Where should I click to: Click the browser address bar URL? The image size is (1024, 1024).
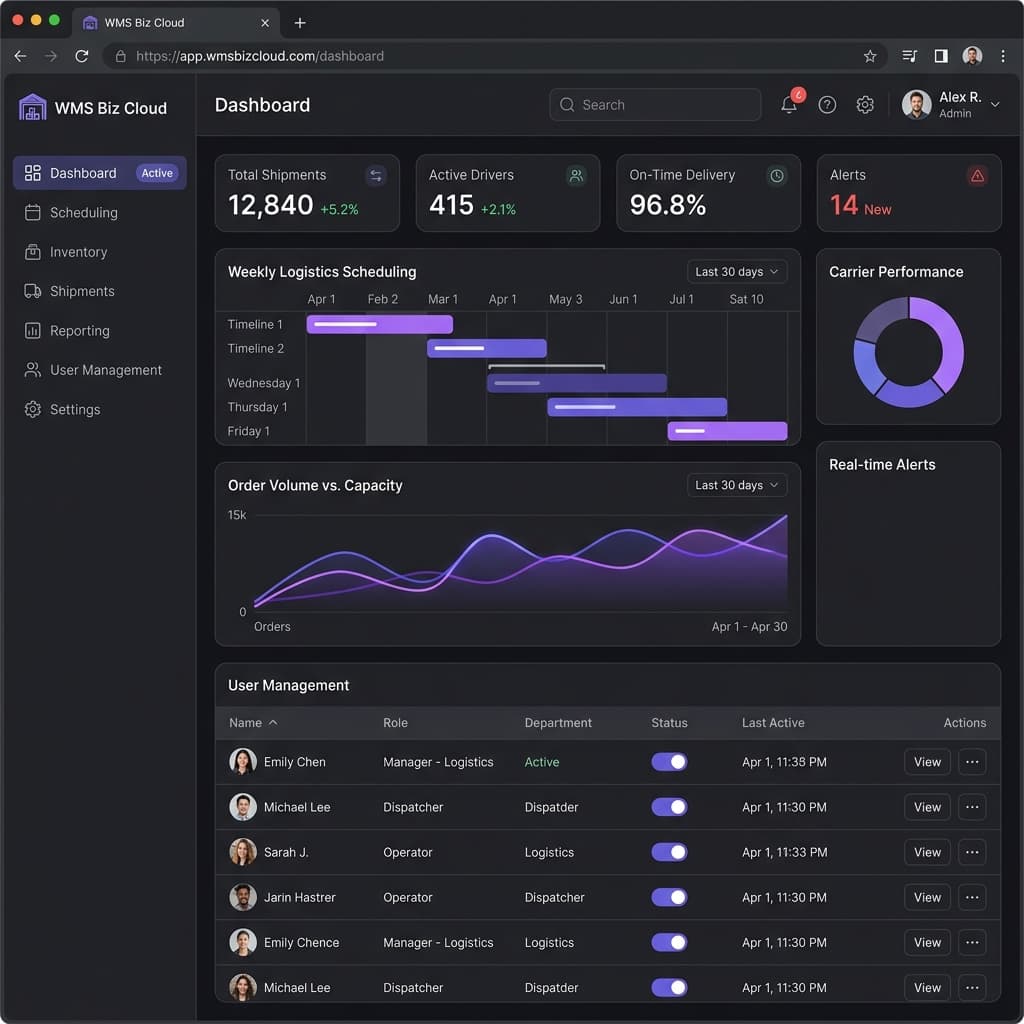click(260, 56)
